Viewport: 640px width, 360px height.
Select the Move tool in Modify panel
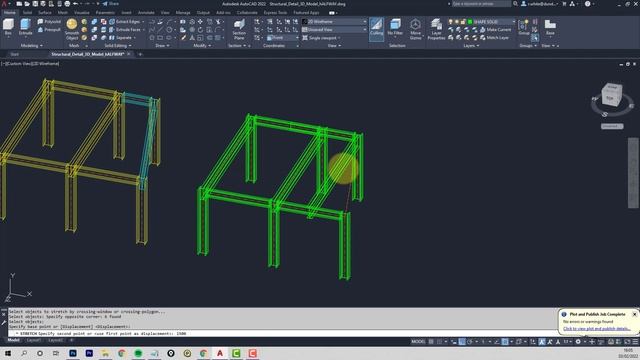(200, 22)
